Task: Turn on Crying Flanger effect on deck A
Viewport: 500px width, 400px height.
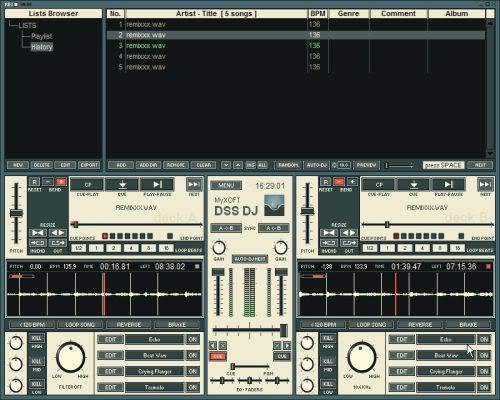Action: 193,371
